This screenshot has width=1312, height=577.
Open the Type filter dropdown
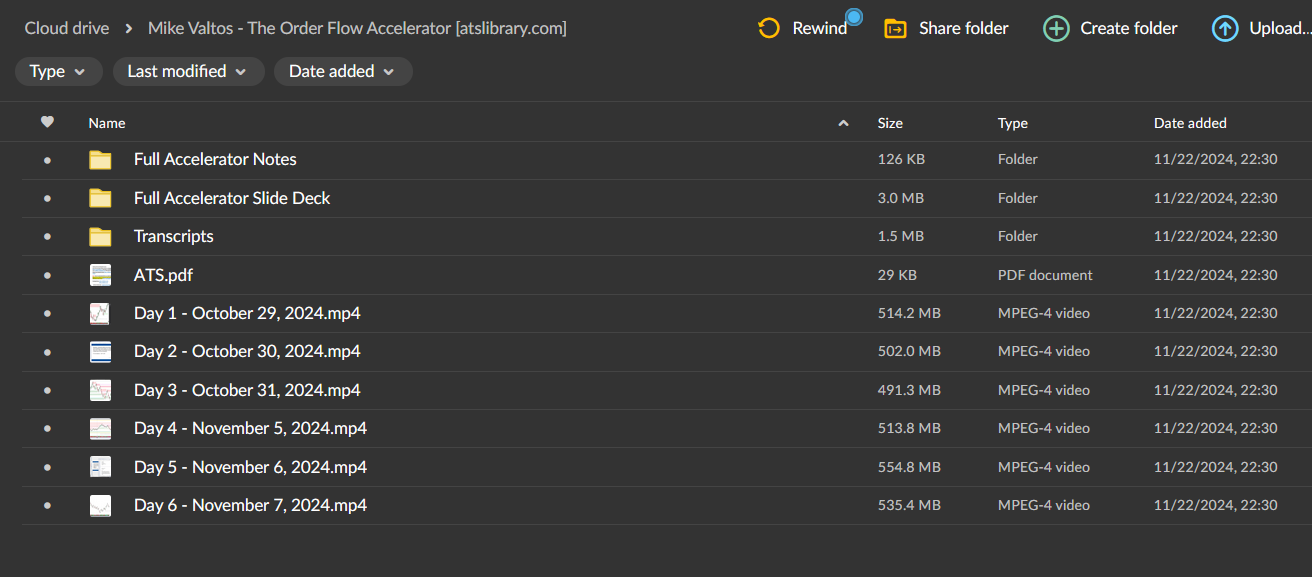[58, 71]
